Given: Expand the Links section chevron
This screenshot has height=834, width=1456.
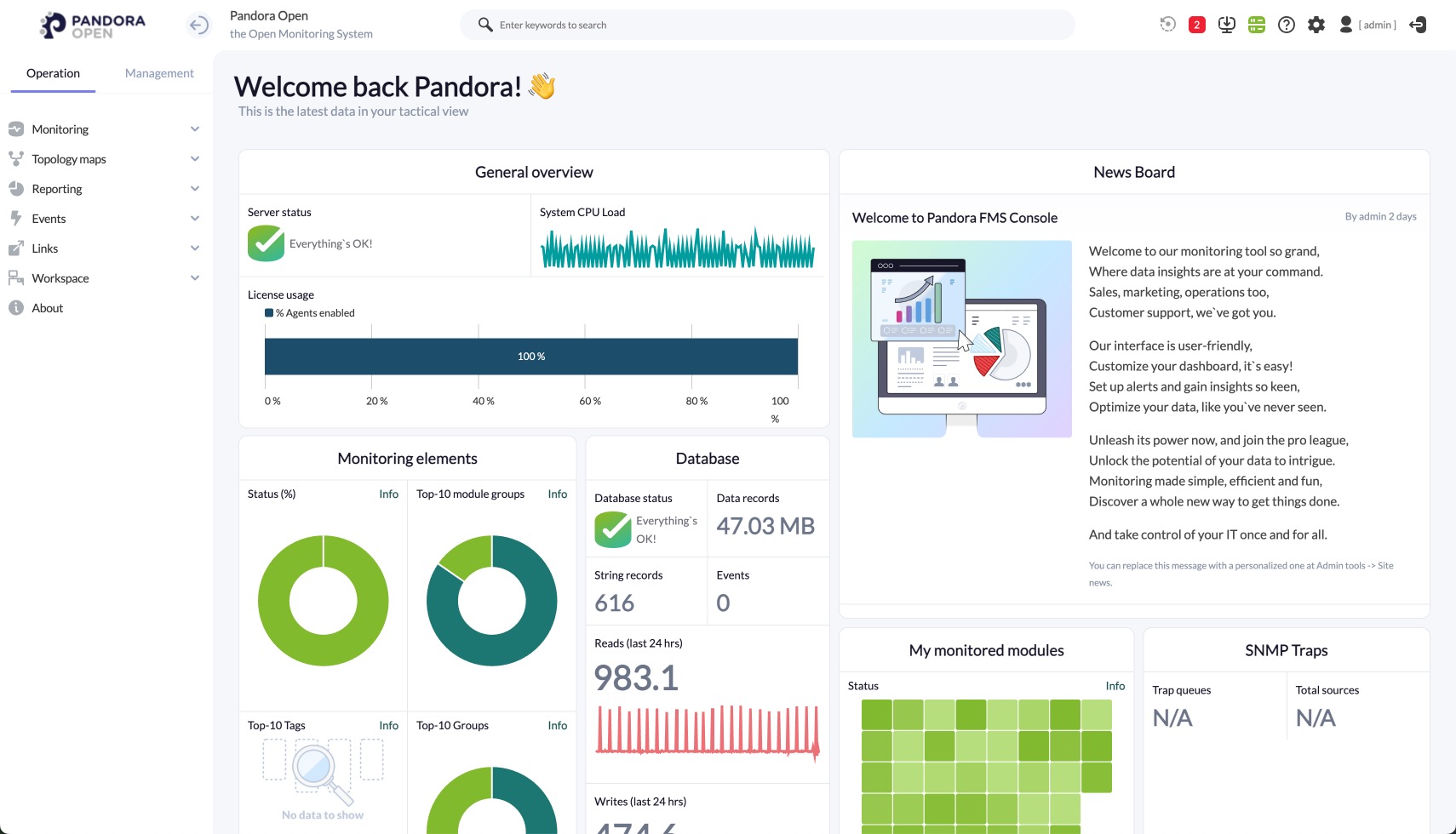Looking at the screenshot, I should (195, 248).
